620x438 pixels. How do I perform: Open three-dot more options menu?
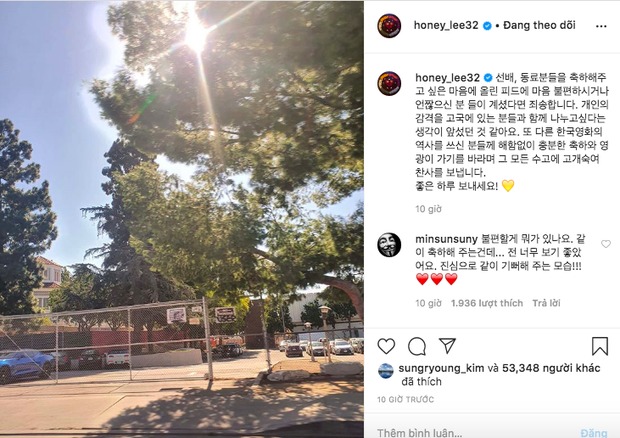coord(601,26)
